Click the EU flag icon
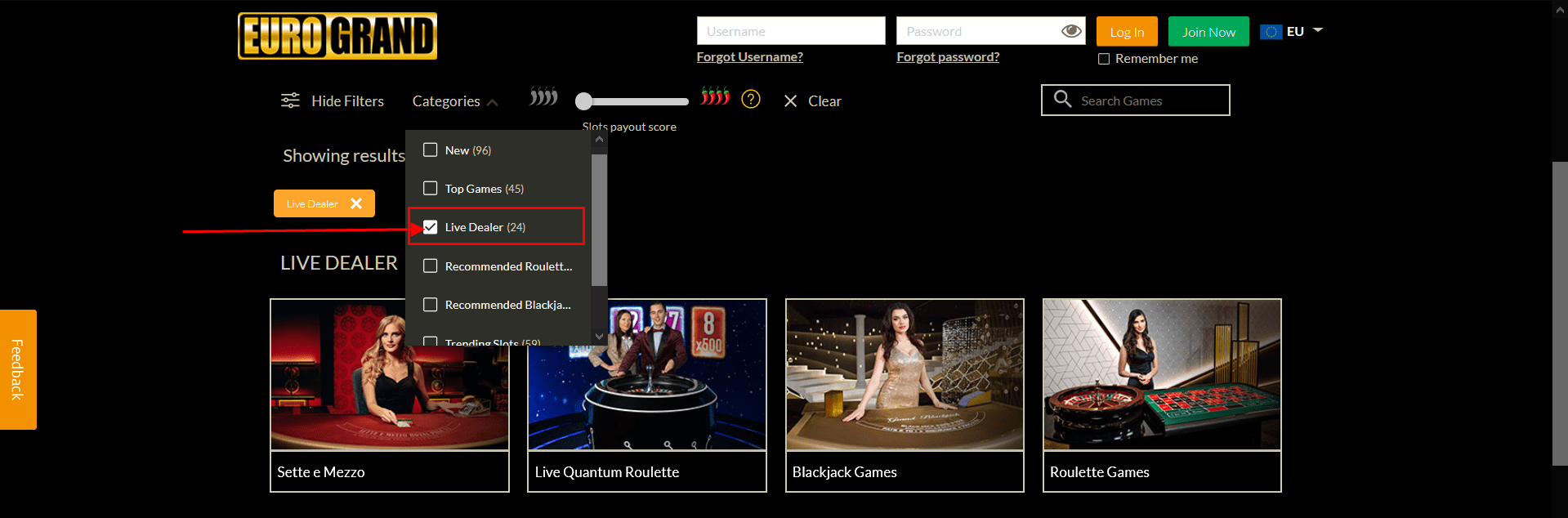This screenshot has width=1568, height=518. point(1271,32)
